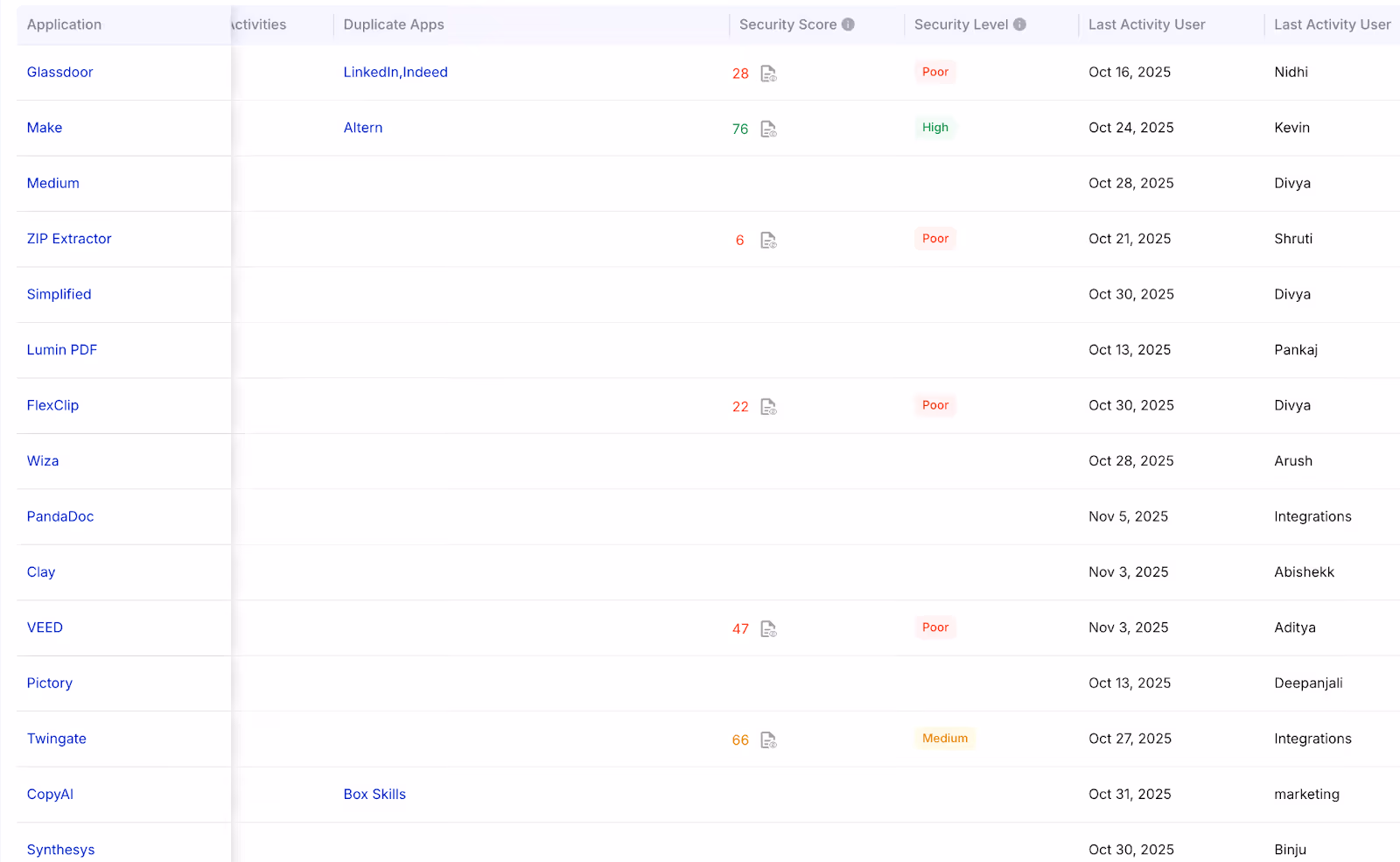Click the user Aditya in VEED row
The height and width of the screenshot is (862, 1400).
tap(1295, 627)
